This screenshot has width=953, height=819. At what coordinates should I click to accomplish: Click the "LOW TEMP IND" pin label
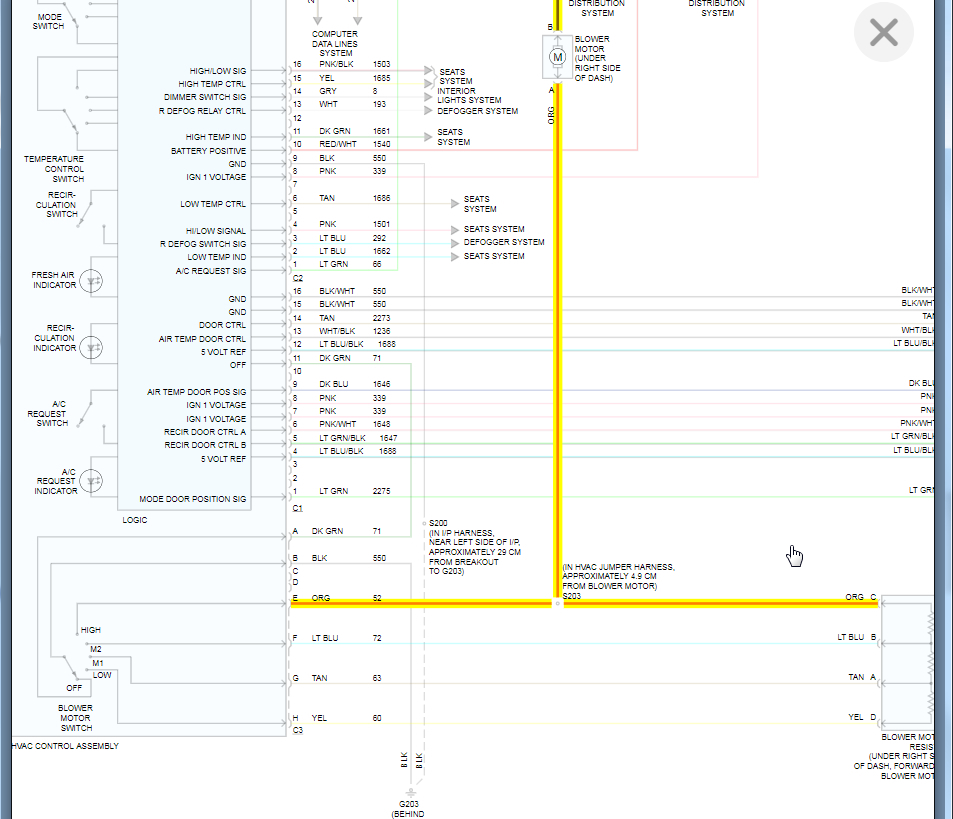(217, 257)
